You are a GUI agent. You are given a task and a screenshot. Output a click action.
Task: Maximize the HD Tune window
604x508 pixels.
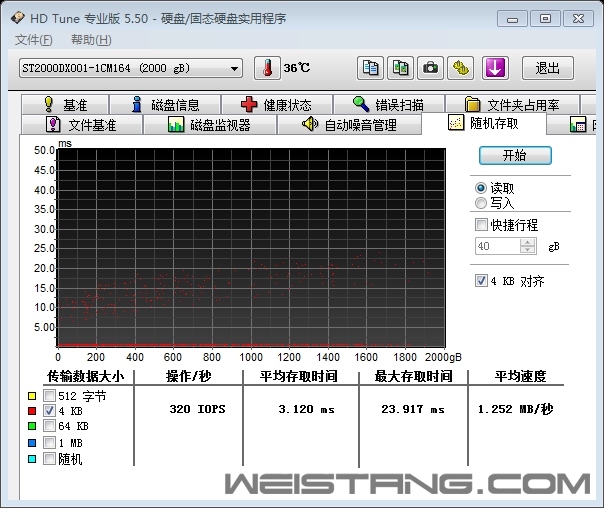click(x=545, y=18)
